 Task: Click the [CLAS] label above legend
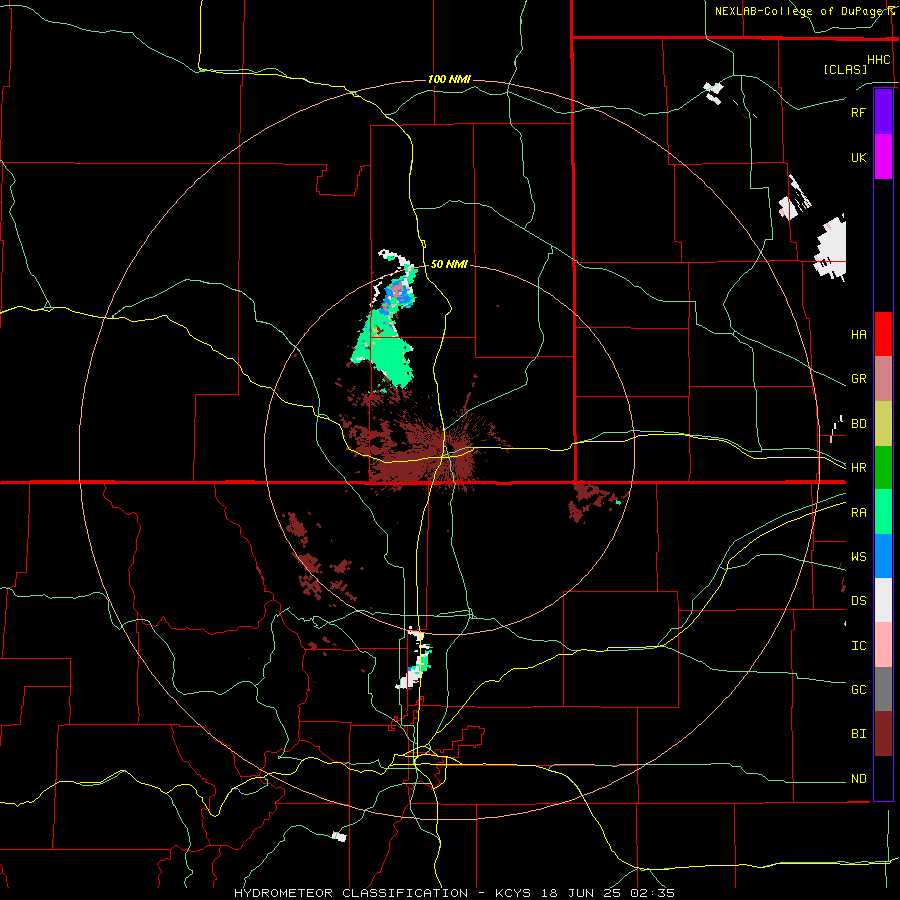pyautogui.click(x=845, y=69)
